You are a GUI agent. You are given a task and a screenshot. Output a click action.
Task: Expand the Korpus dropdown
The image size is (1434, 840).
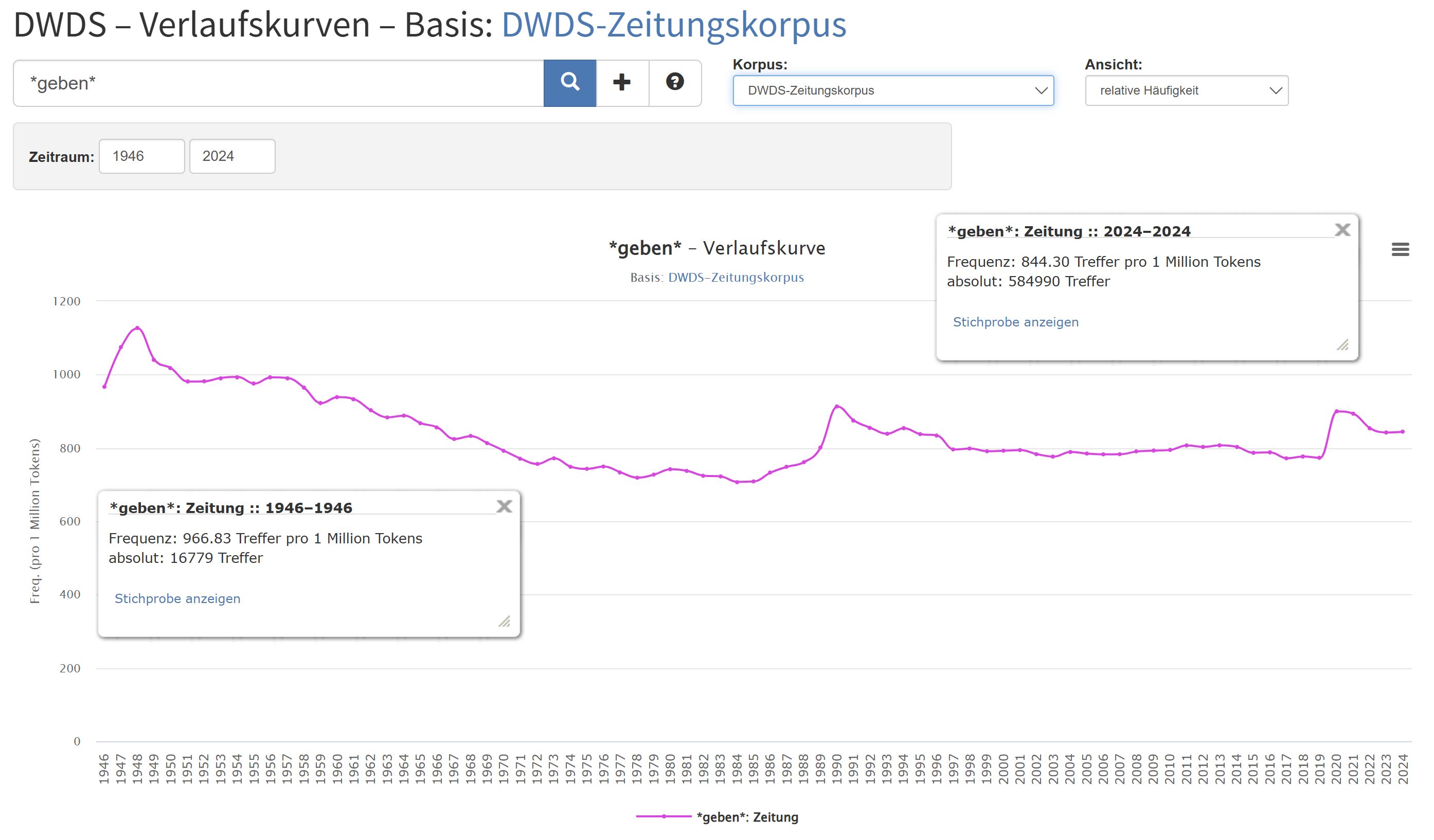pos(893,90)
